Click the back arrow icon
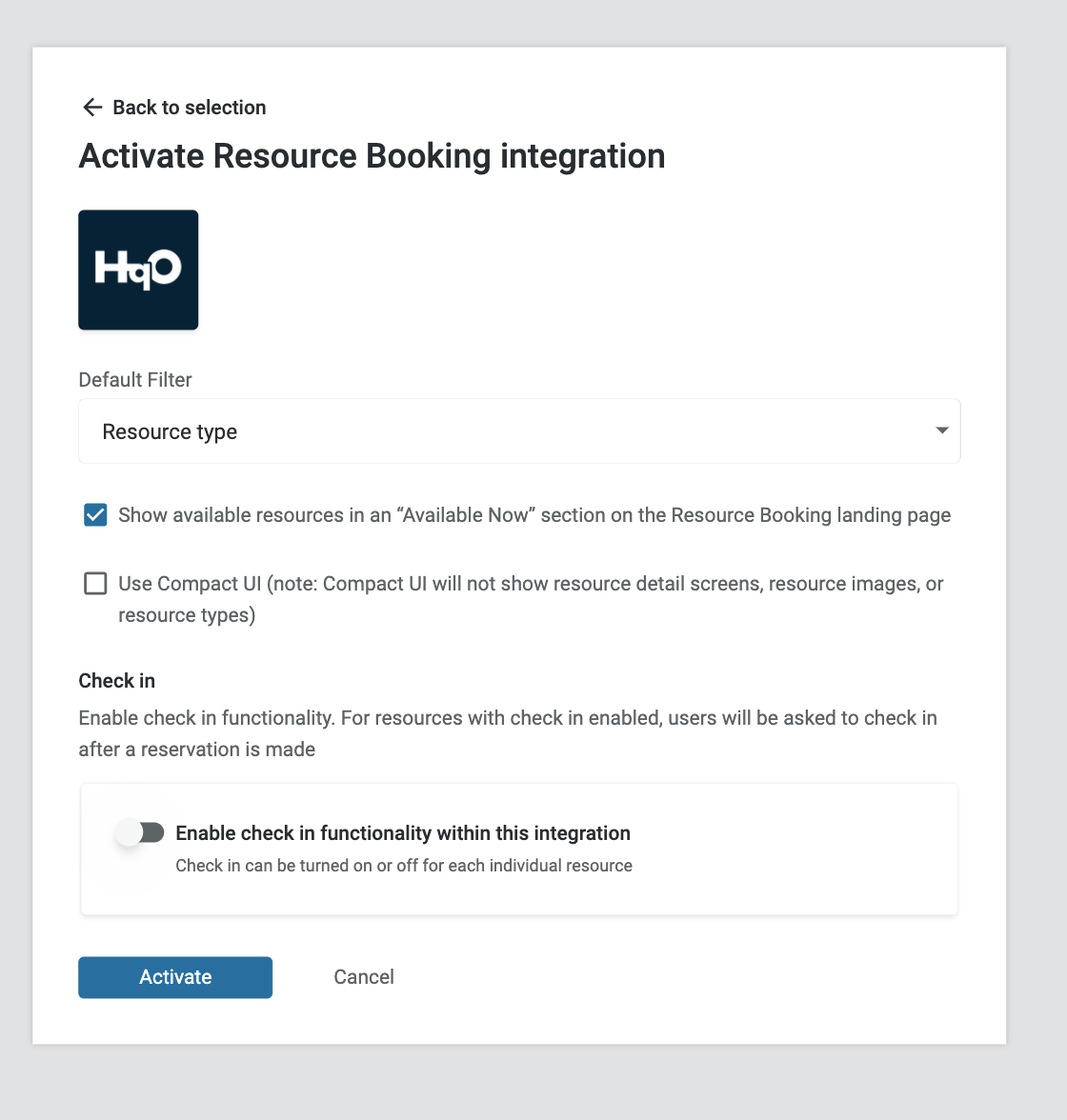Image resolution: width=1067 pixels, height=1120 pixels. (x=93, y=107)
